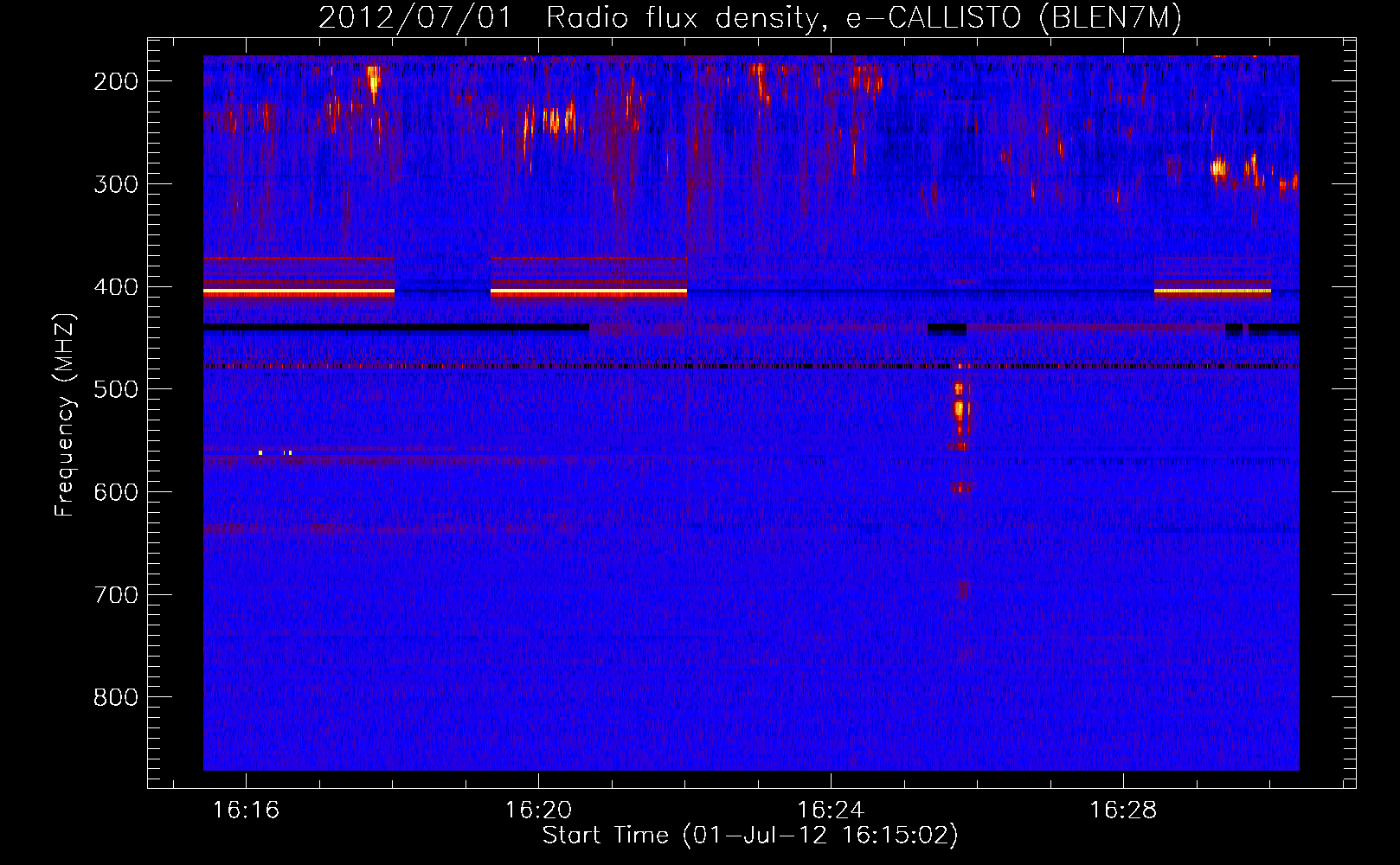Click the 'Frequency (MHZ)' axis label
Screen dimensions: 1400x865
point(65,414)
